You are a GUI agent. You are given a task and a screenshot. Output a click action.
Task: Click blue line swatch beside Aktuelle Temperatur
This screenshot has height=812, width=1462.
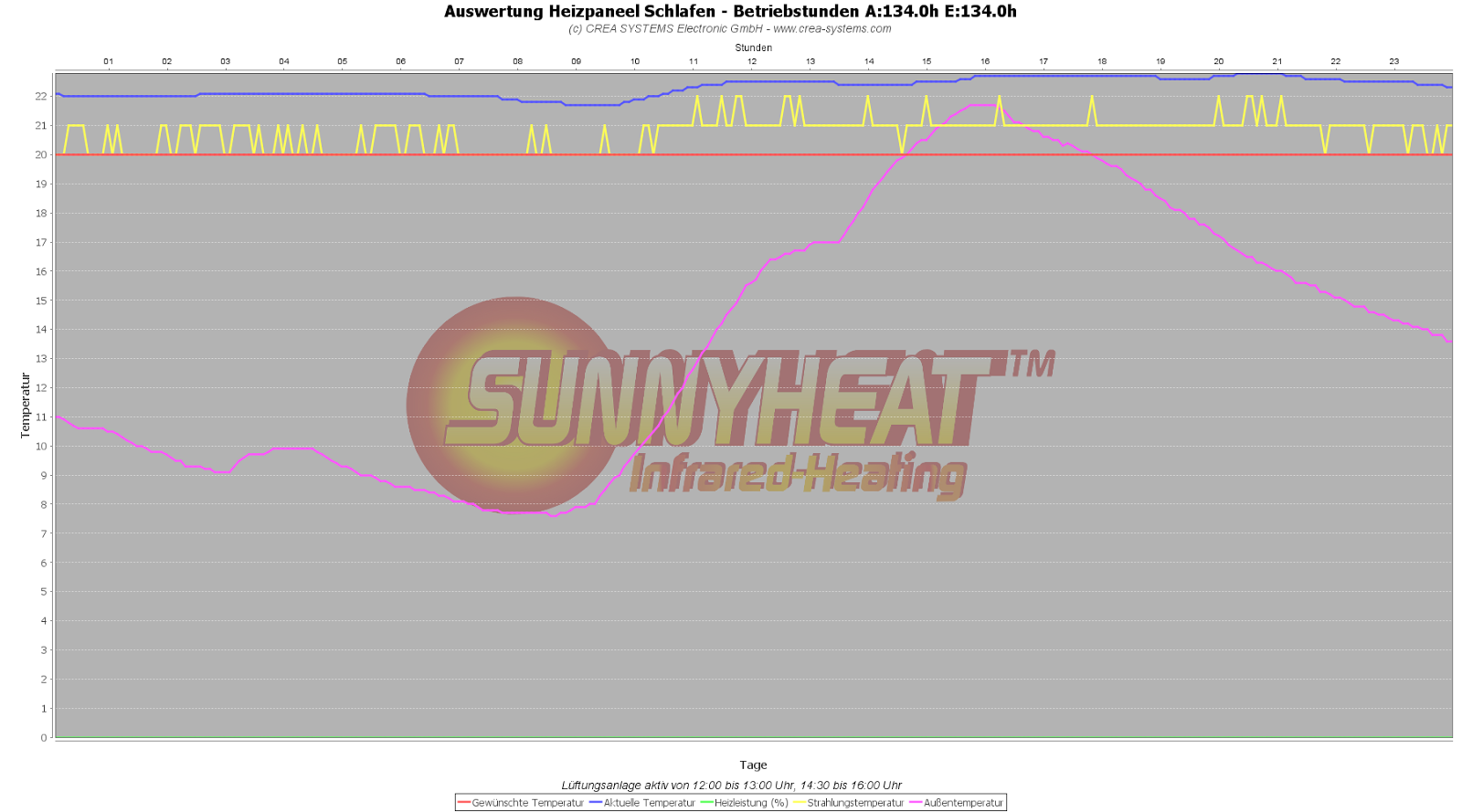[596, 803]
